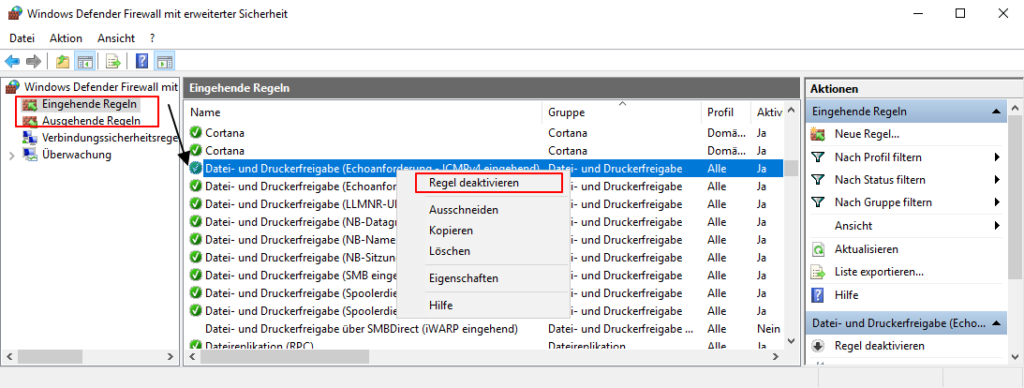Click the blue help toolbar icon
This screenshot has height=388, width=1024.
pos(142,61)
